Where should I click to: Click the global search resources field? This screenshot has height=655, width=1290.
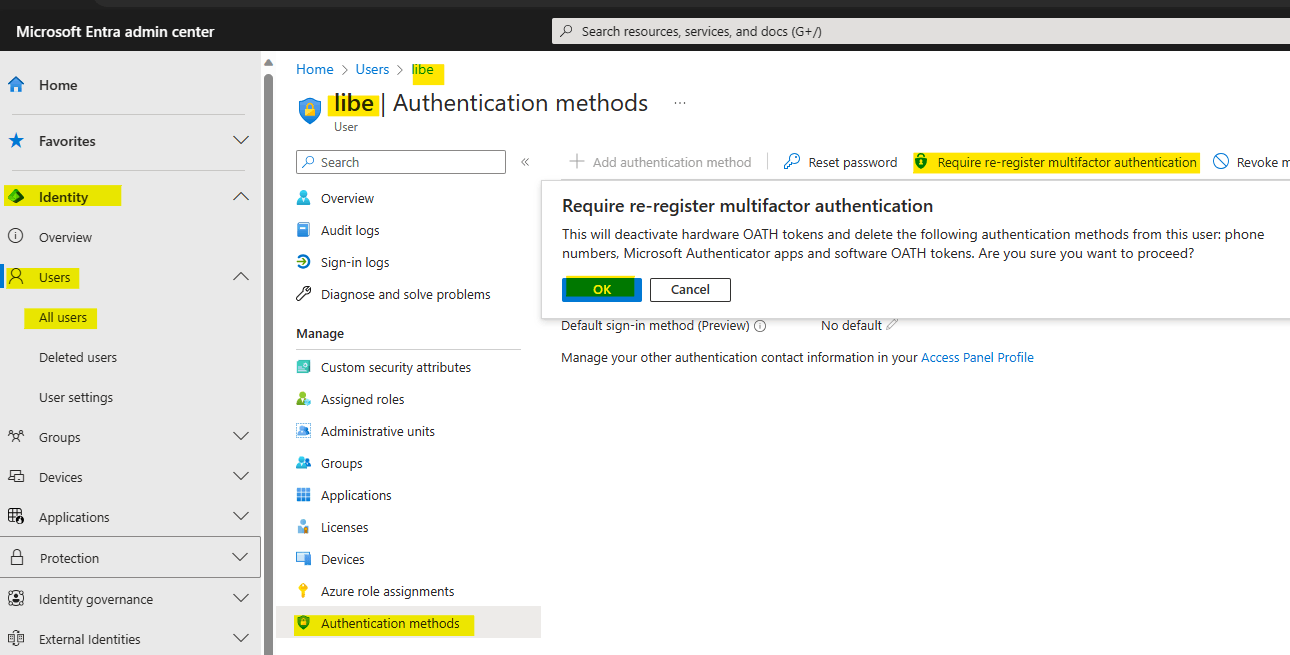pyautogui.click(x=920, y=31)
